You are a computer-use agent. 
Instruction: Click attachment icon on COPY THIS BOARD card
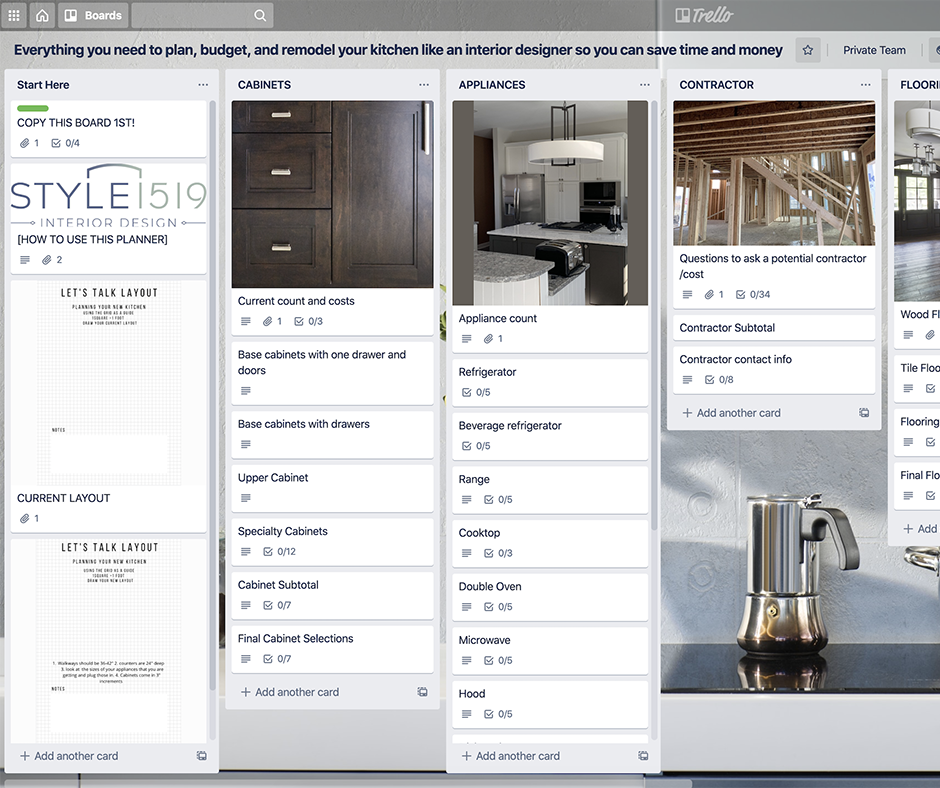25,143
